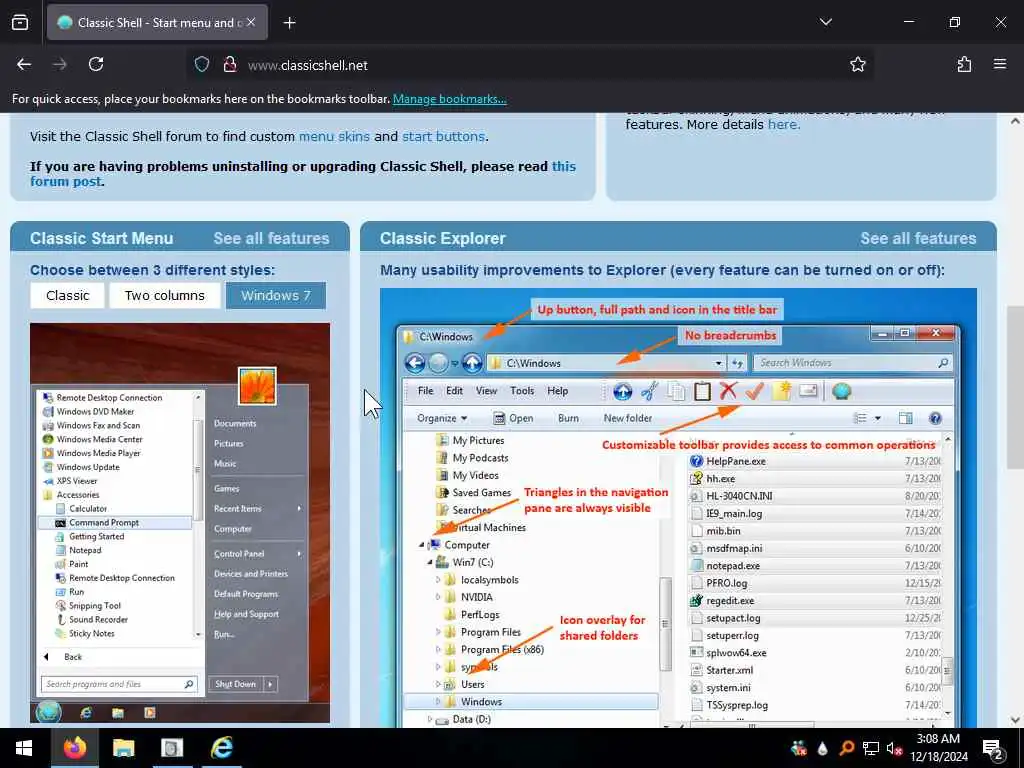
Task: Open the Extensions puzzle-piece menu
Action: tap(964, 65)
